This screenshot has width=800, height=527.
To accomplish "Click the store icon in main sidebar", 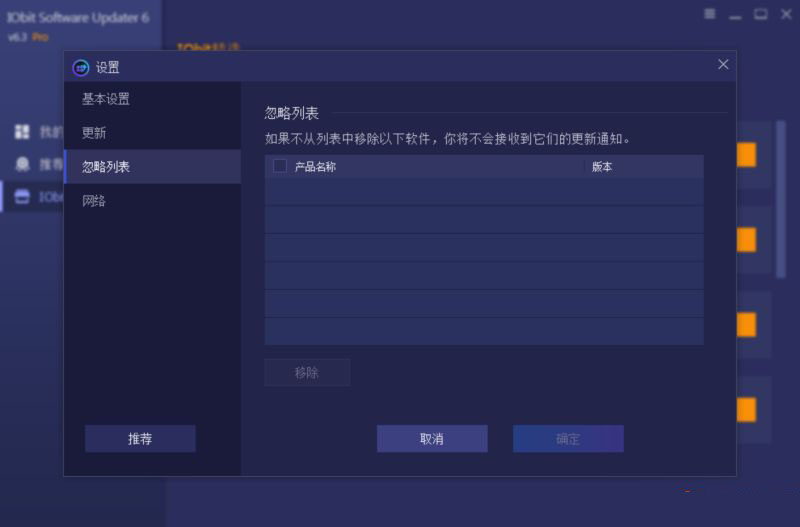I will 22,196.
